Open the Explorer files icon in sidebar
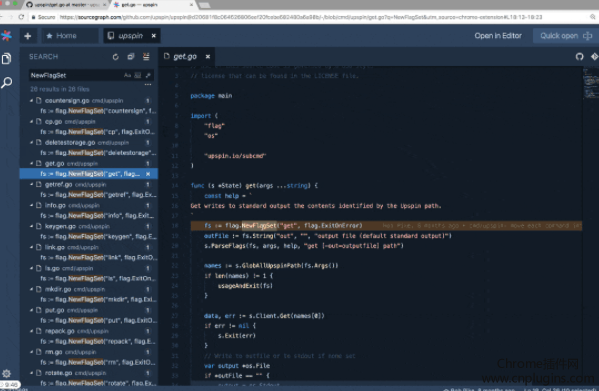Viewport: 599px width, 391px height. [x=6, y=58]
